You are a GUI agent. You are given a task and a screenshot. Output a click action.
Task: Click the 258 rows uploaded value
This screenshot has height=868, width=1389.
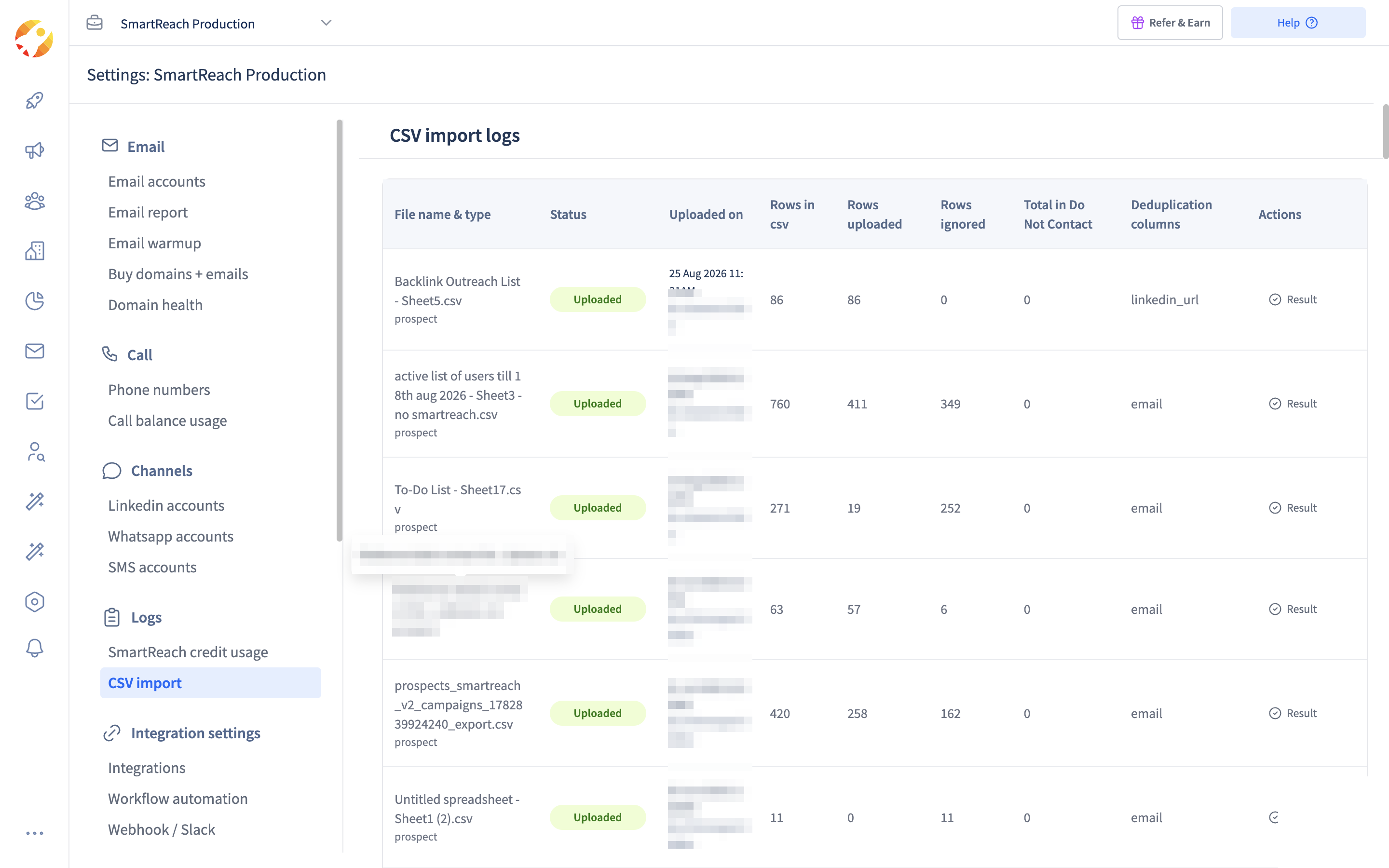pos(857,714)
